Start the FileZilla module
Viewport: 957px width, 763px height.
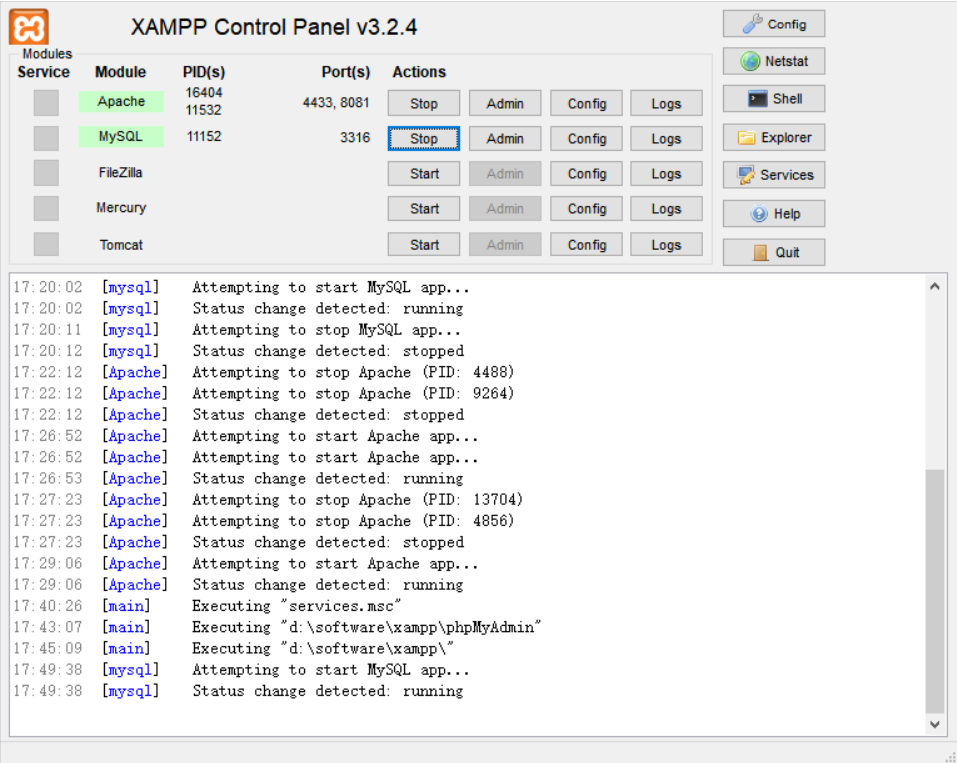424,174
